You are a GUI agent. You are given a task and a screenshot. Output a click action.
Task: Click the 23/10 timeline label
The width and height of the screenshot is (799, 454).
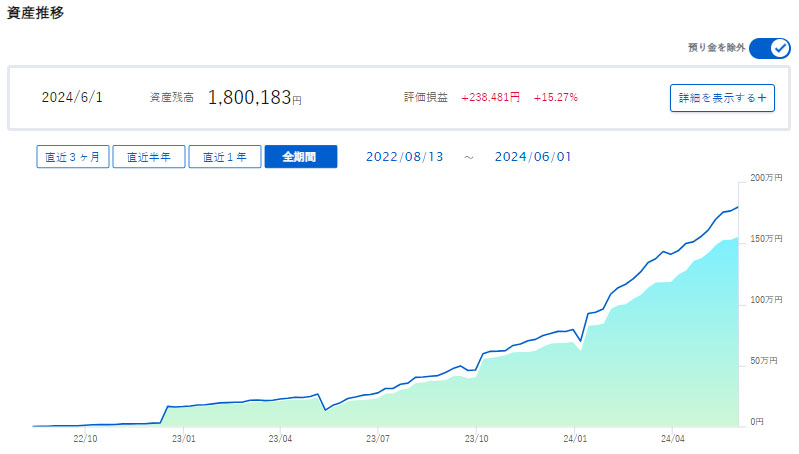click(x=477, y=438)
